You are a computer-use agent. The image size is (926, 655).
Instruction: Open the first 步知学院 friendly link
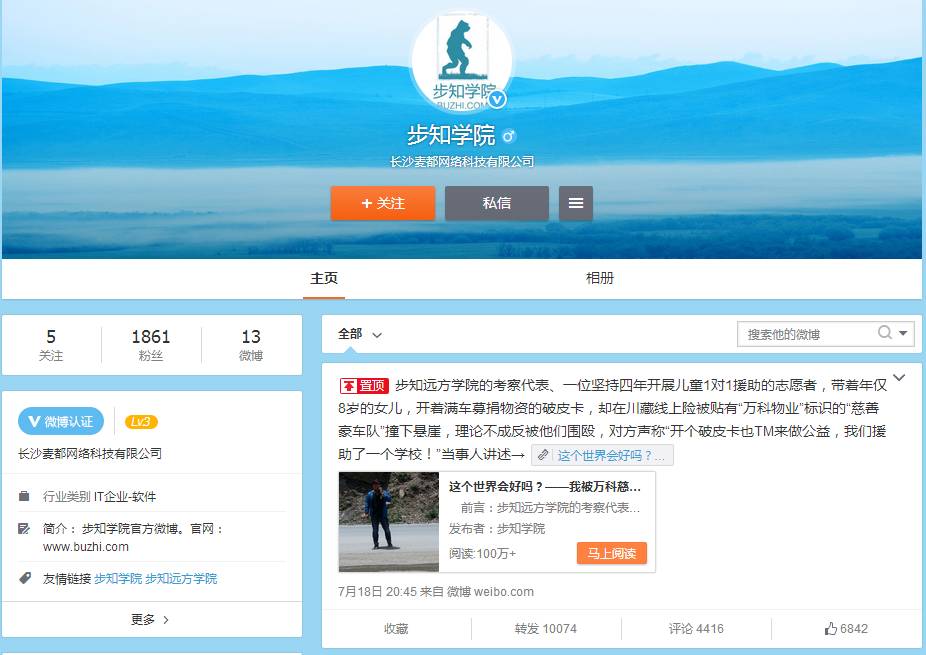(118, 579)
